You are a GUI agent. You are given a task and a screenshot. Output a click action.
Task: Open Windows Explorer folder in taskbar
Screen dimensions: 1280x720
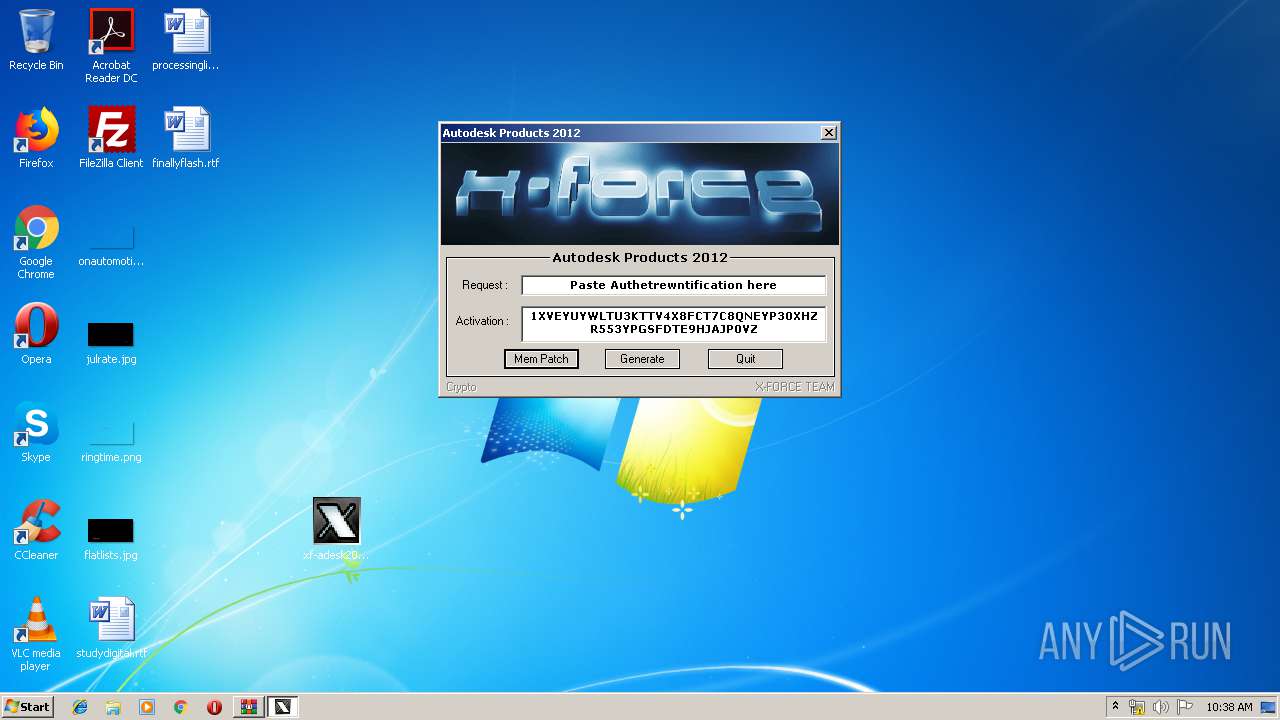click(x=113, y=707)
